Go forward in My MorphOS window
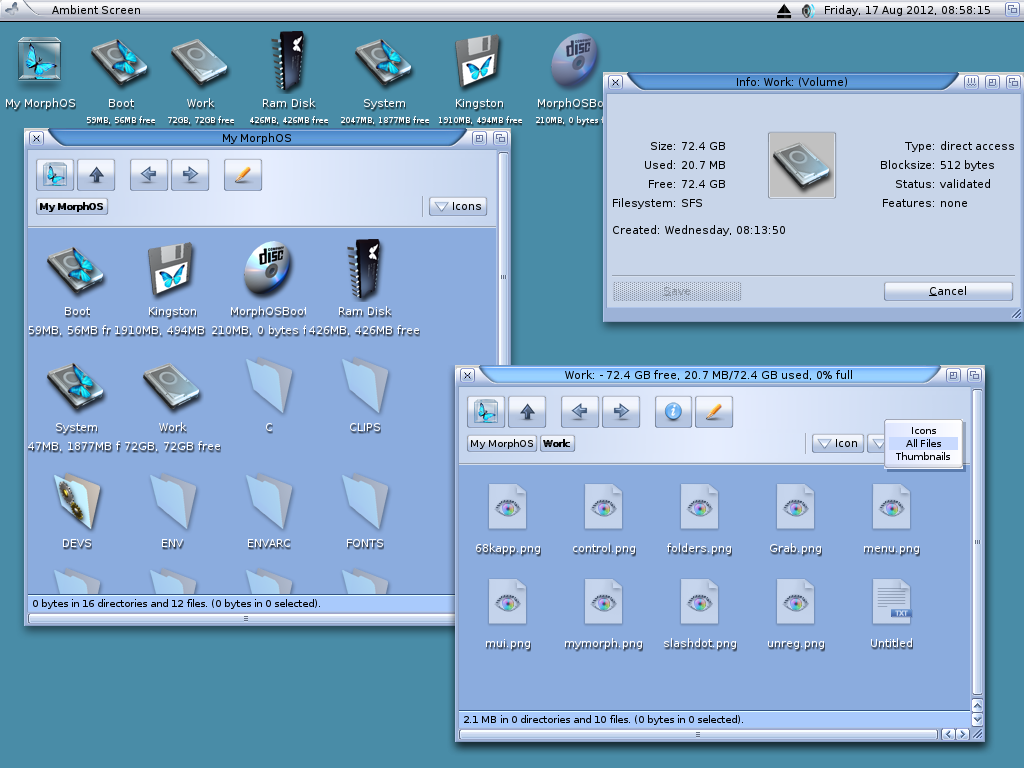1024x768 pixels. pyautogui.click(x=190, y=174)
